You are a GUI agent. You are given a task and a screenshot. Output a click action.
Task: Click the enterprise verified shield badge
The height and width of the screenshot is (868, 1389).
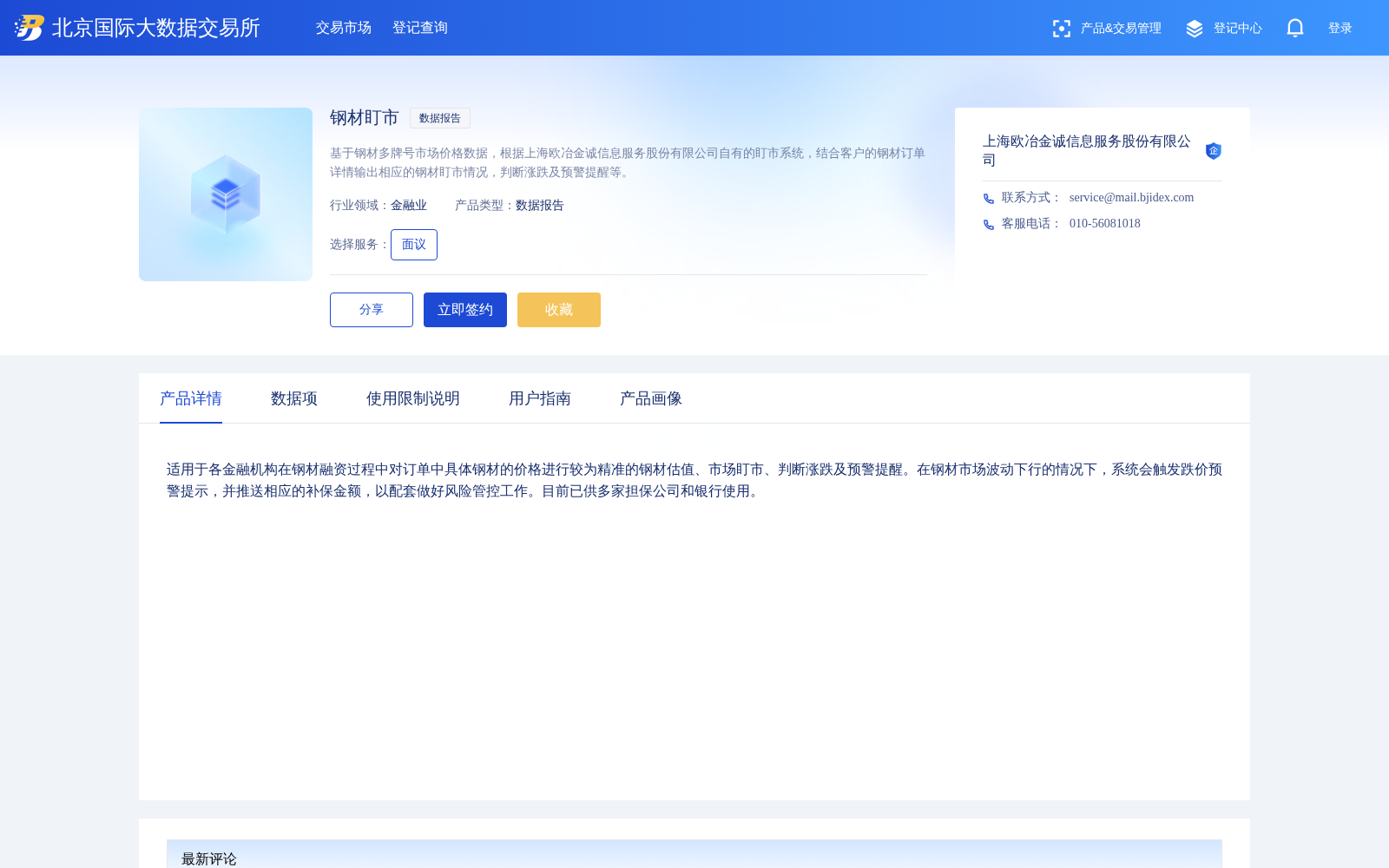click(x=1214, y=151)
